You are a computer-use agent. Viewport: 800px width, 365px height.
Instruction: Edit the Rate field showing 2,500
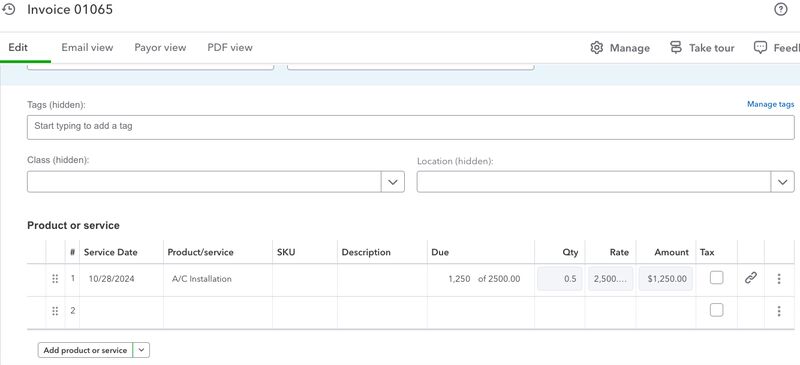click(x=610, y=279)
